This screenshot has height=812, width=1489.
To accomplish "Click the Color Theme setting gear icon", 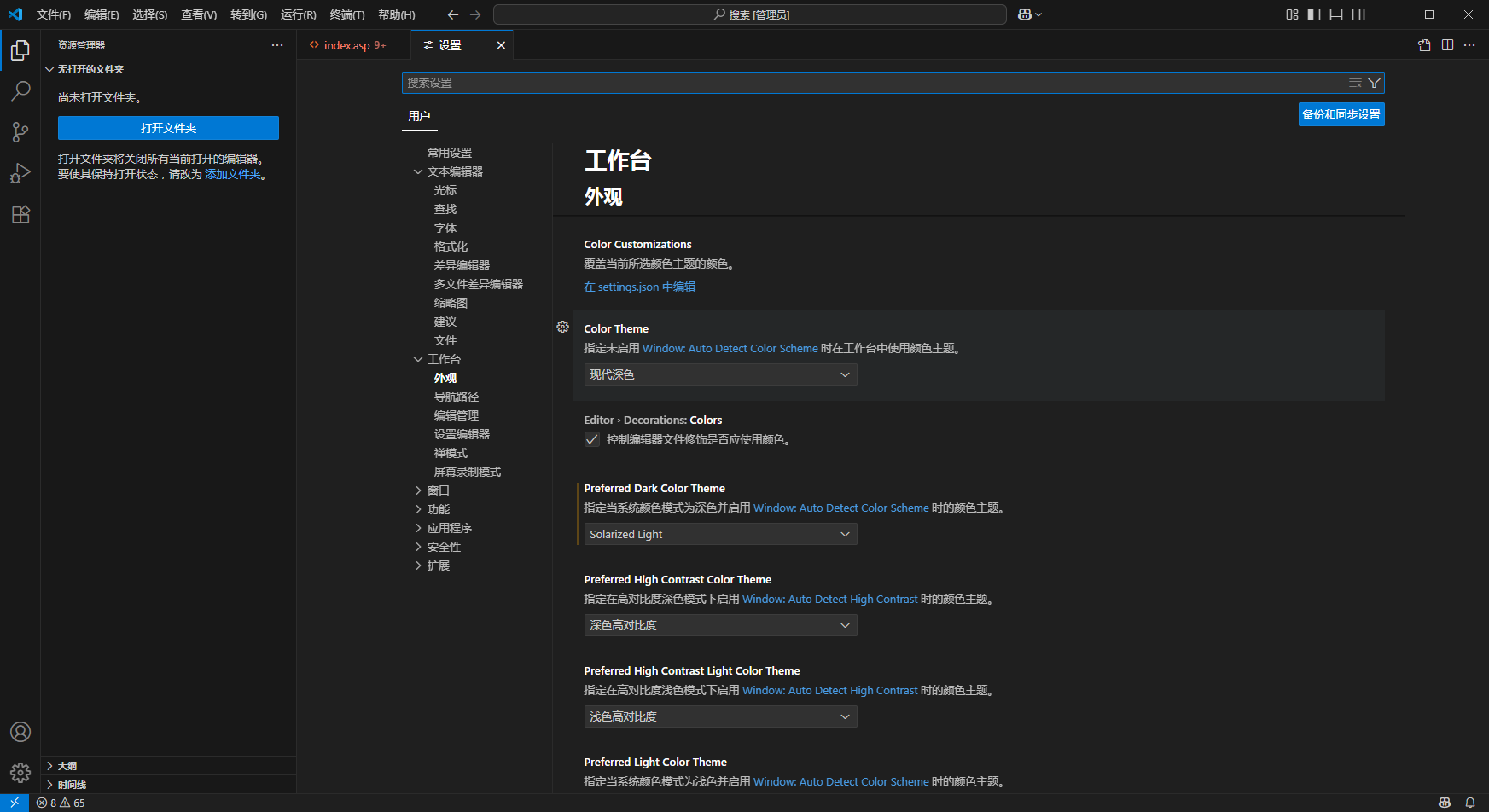I will click(x=562, y=327).
